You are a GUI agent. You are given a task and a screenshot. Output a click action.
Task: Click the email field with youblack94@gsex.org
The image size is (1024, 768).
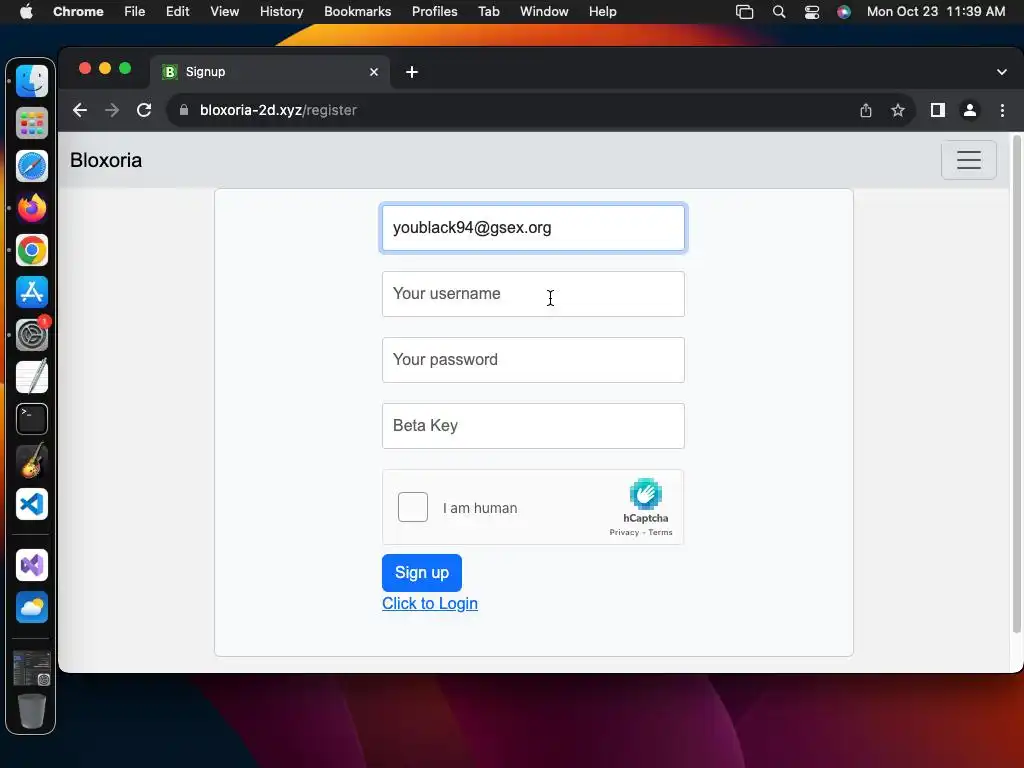(534, 228)
